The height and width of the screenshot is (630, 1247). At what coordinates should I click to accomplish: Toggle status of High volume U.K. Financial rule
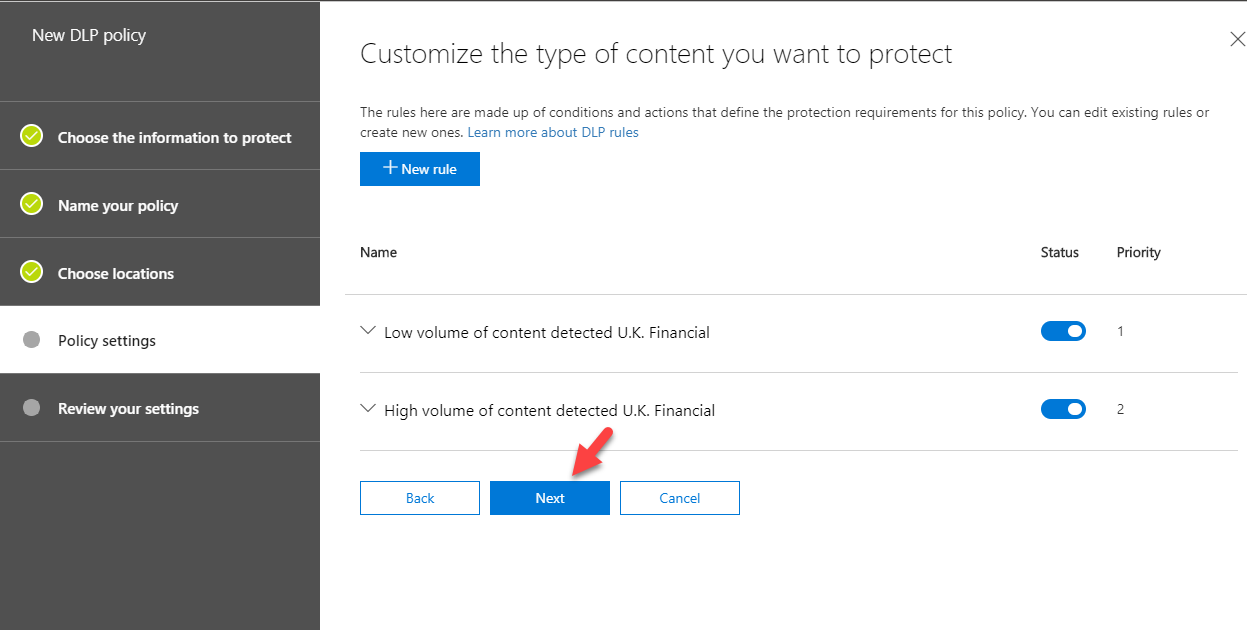(x=1063, y=409)
